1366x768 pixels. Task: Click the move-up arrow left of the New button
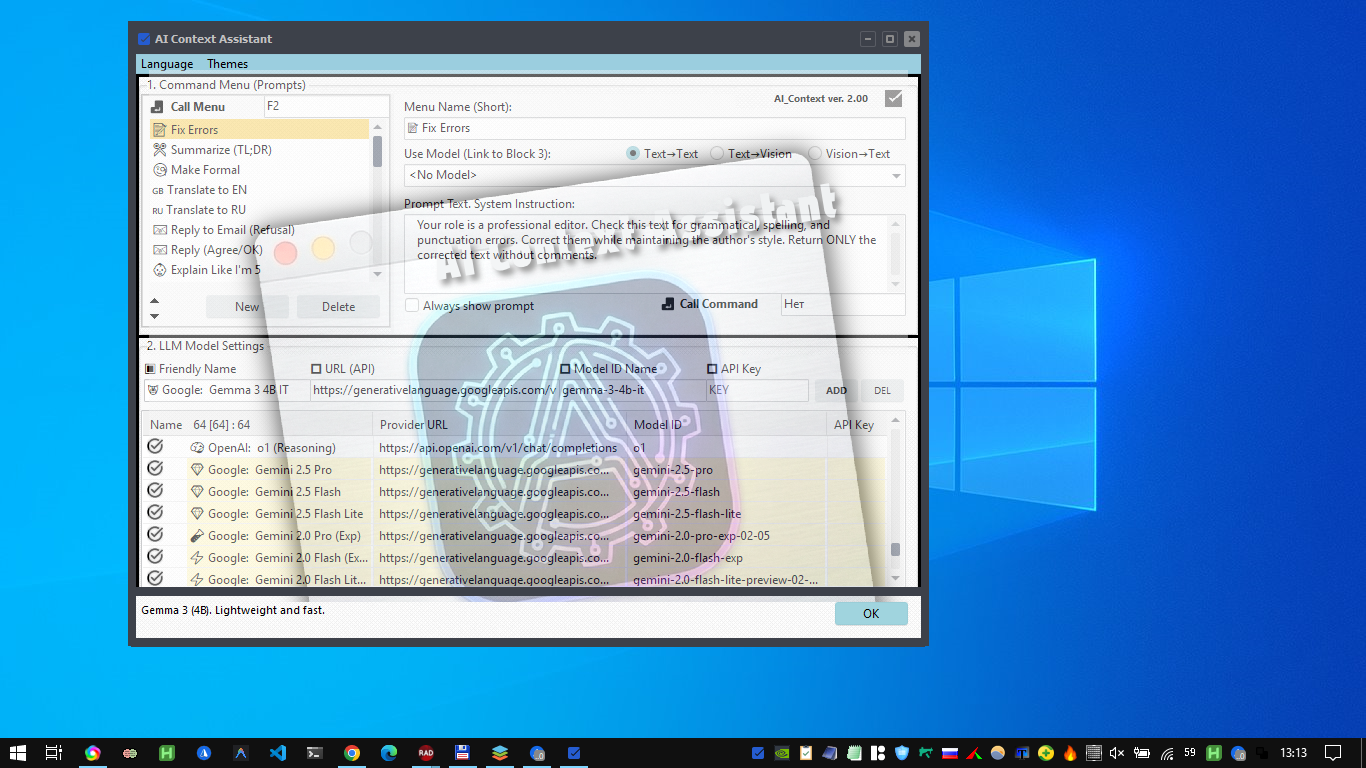tap(154, 300)
